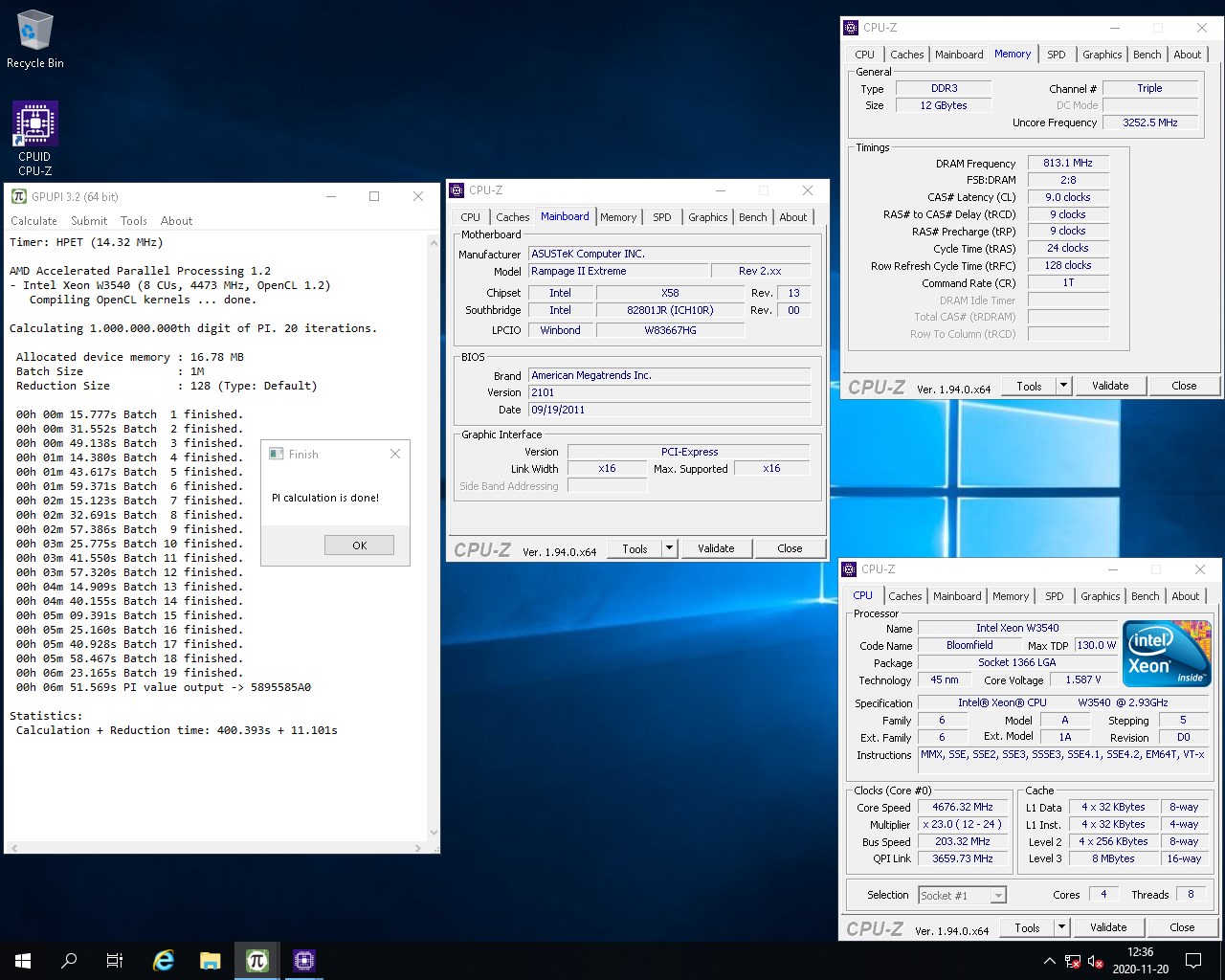Viewport: 1225px width, 980px height.
Task: Open taskbar Search
Action: click(69, 961)
